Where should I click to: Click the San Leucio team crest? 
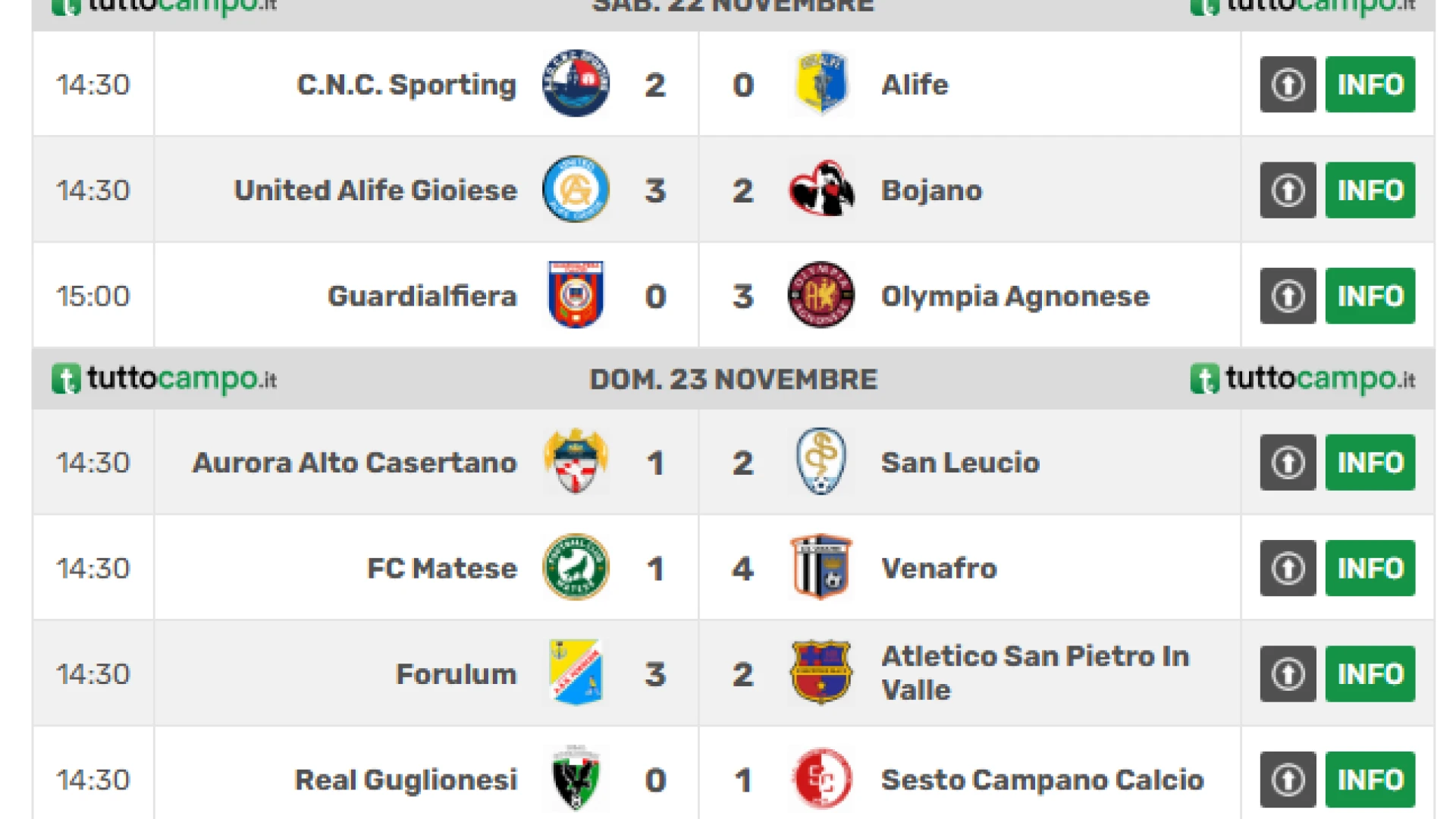[821, 462]
